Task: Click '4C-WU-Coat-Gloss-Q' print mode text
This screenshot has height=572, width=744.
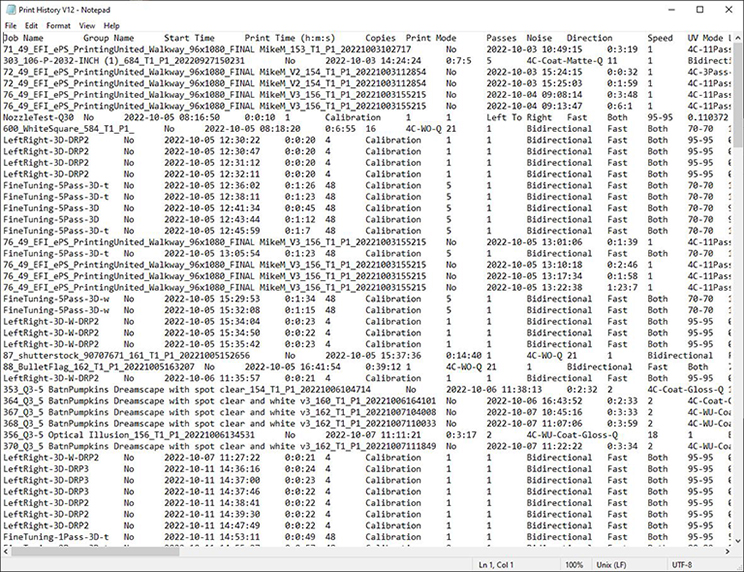Action: tap(572, 435)
